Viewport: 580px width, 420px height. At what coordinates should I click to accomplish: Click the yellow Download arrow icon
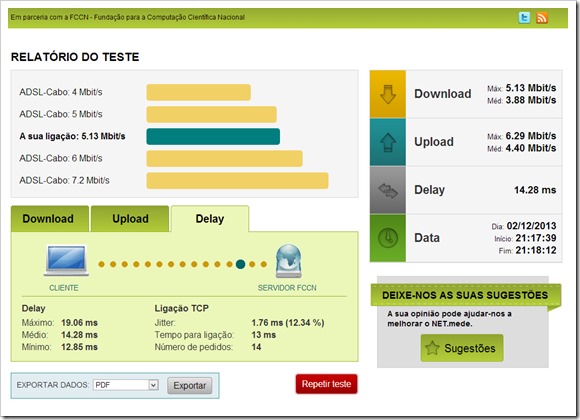click(388, 94)
